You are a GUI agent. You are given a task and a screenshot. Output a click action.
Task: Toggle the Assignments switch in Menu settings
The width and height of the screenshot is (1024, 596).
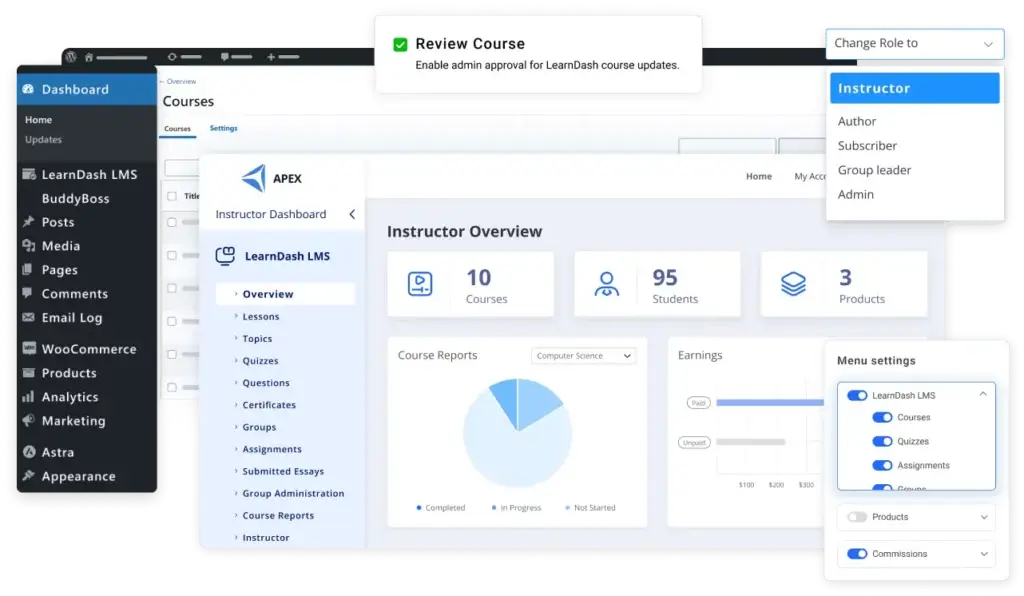(882, 465)
